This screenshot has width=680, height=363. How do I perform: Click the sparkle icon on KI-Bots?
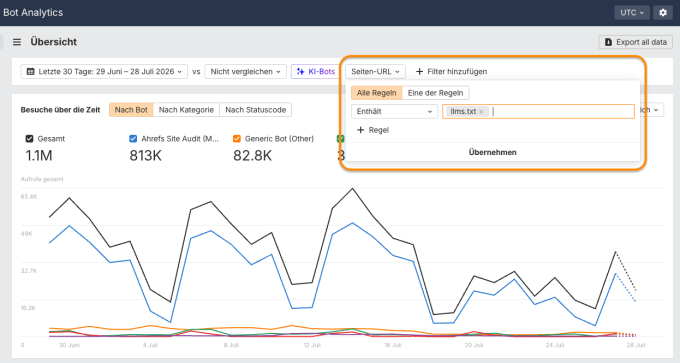(300, 72)
